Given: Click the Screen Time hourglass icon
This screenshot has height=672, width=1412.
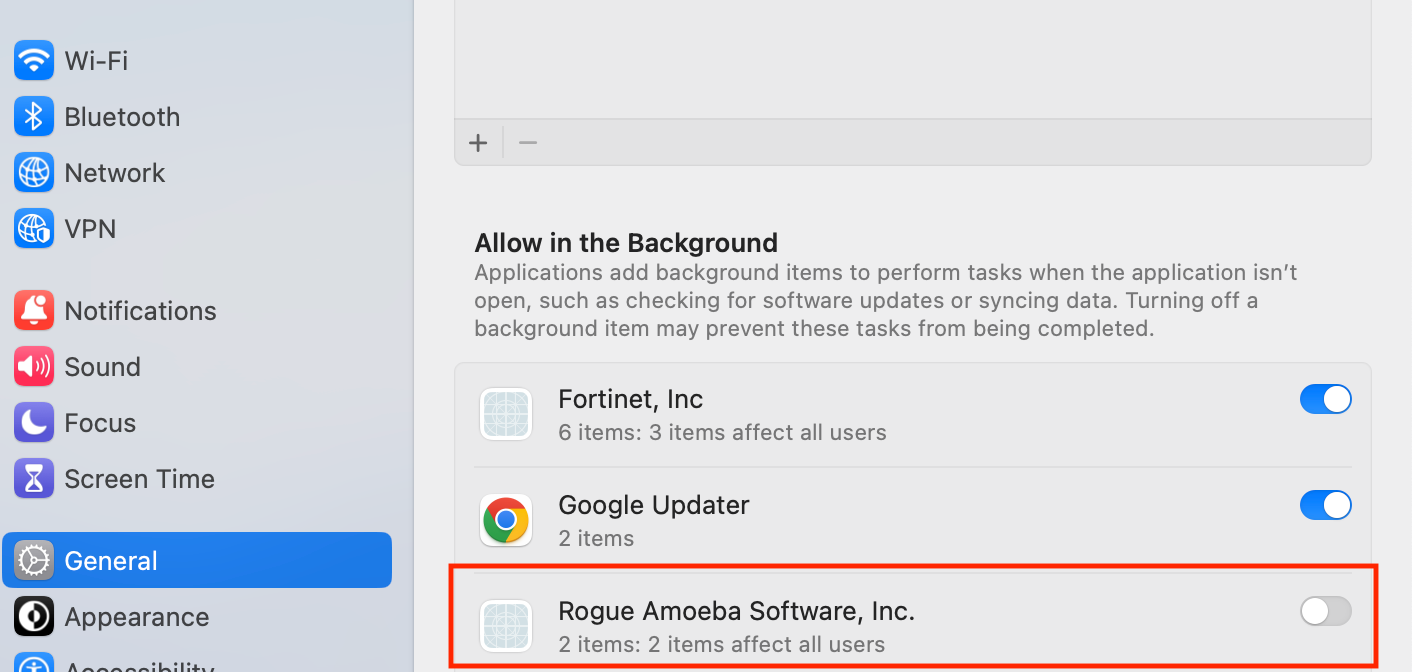Looking at the screenshot, I should click(34, 479).
